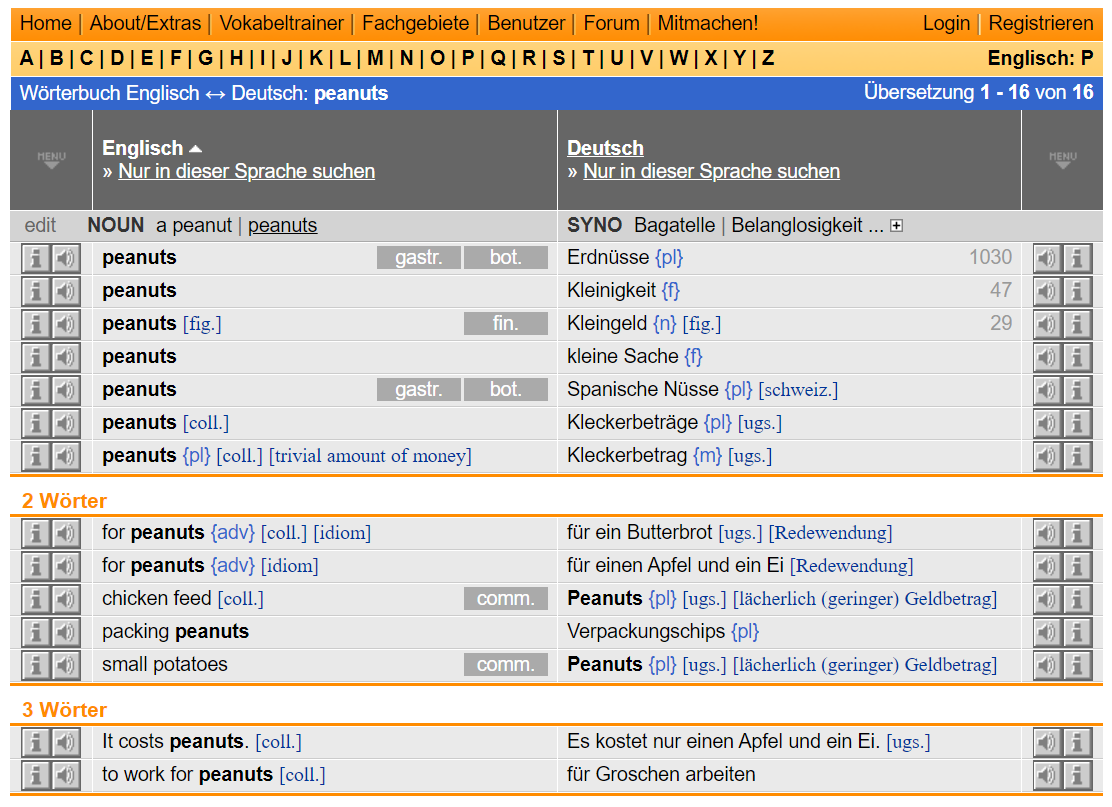The width and height of the screenshot is (1112, 807).
Task: Play English audio for 'chicken feed'
Action: (x=66, y=599)
